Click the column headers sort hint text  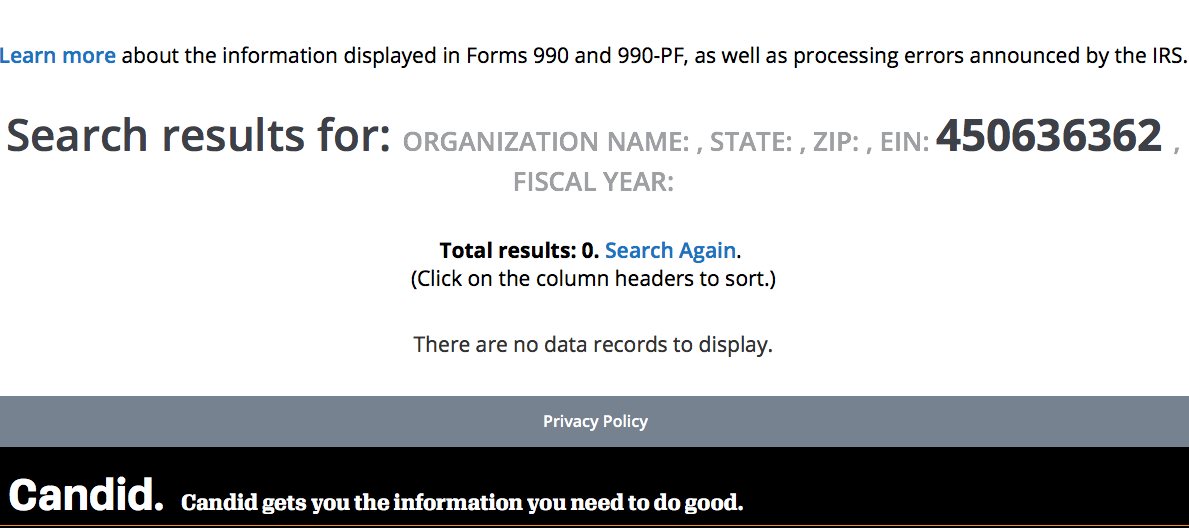click(593, 278)
